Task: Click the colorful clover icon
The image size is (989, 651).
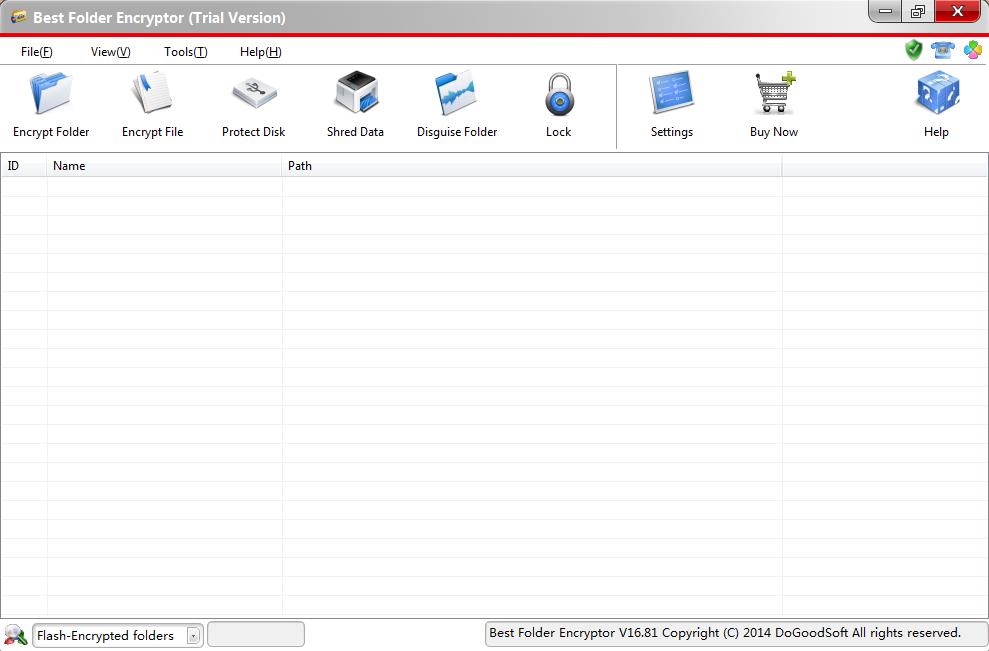Action: click(973, 50)
